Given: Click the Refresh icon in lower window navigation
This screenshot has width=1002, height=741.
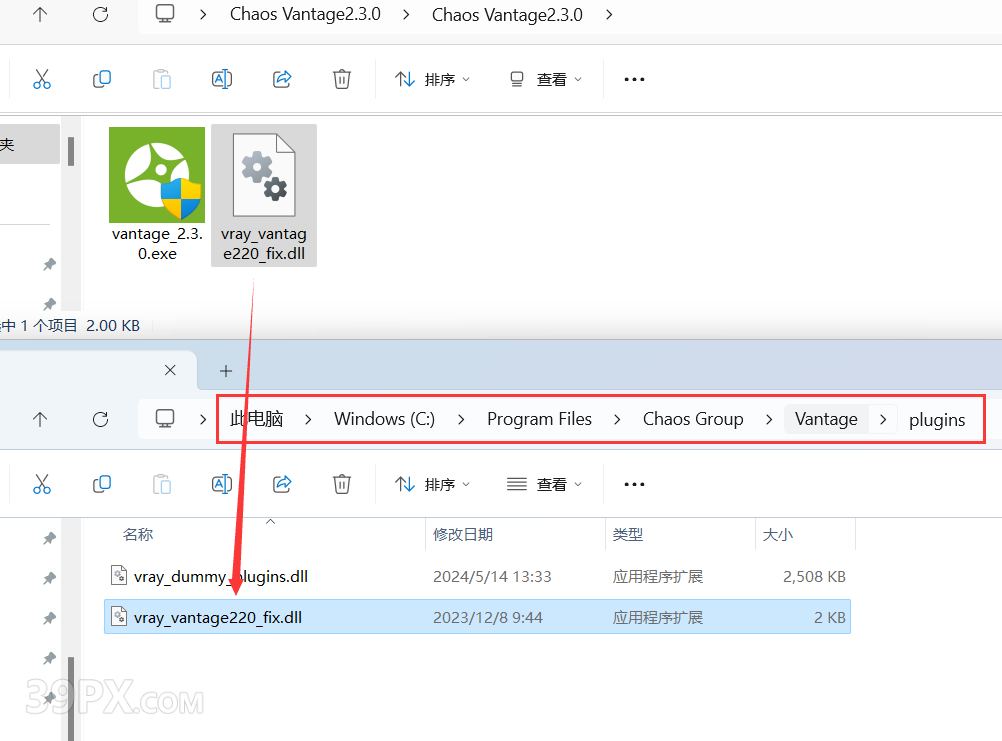Looking at the screenshot, I should tap(100, 419).
